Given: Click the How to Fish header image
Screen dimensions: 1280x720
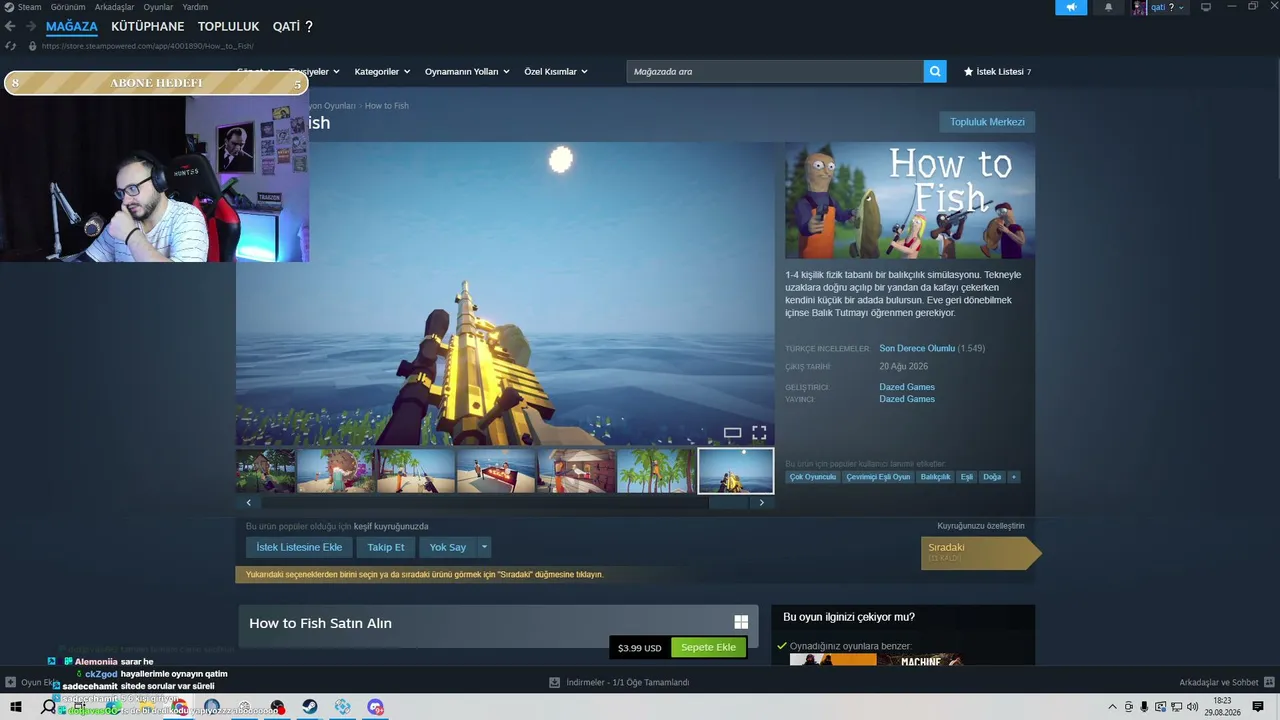Looking at the screenshot, I should [910, 201].
